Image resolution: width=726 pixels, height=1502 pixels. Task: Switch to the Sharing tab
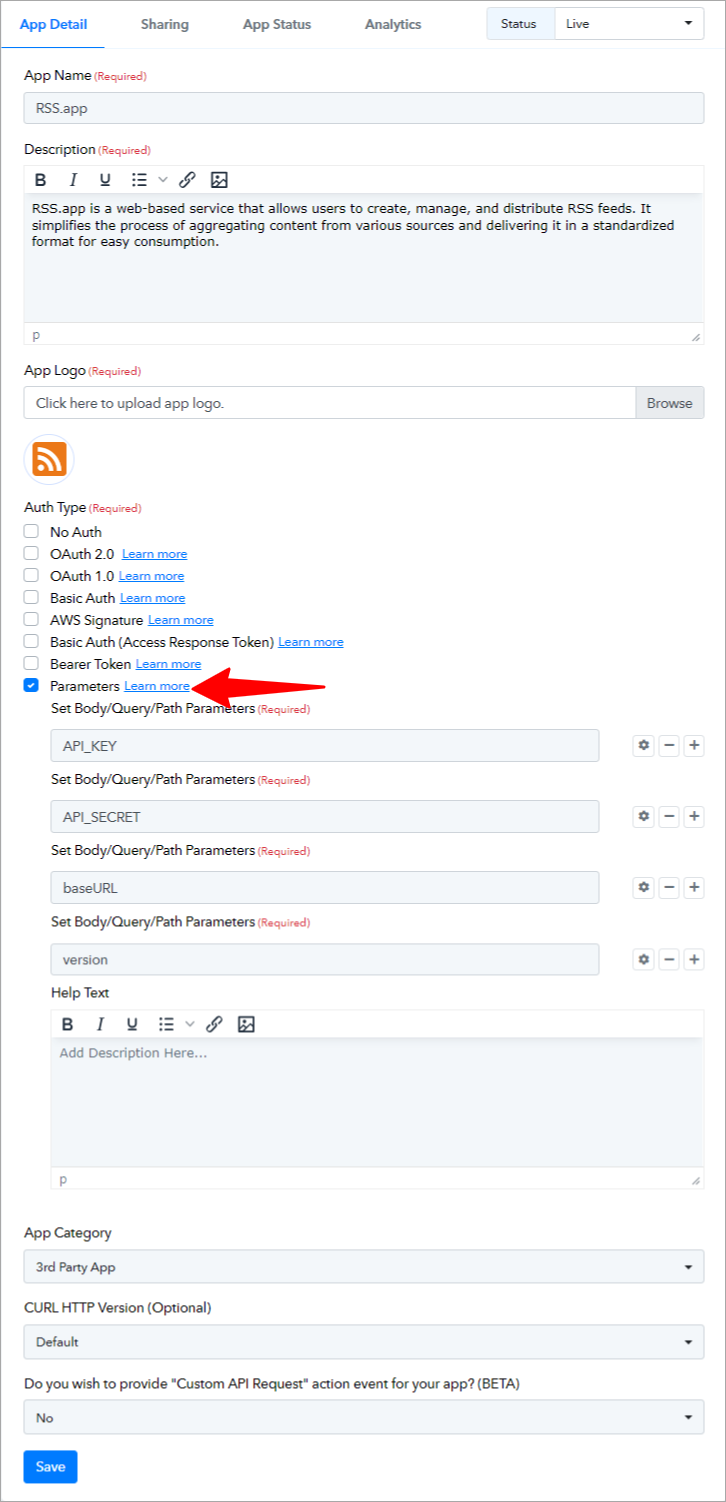165,24
